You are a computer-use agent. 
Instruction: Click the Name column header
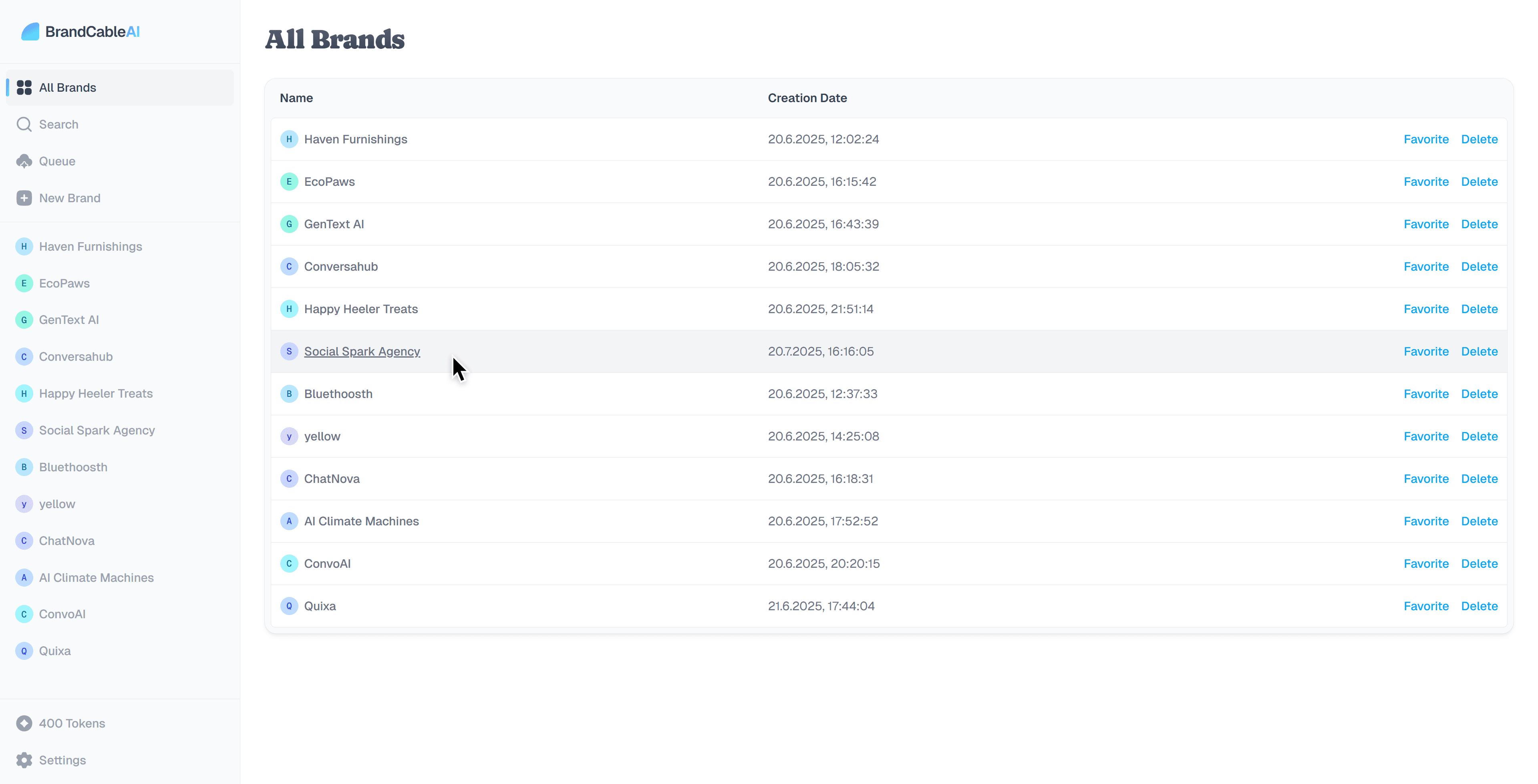[296, 98]
